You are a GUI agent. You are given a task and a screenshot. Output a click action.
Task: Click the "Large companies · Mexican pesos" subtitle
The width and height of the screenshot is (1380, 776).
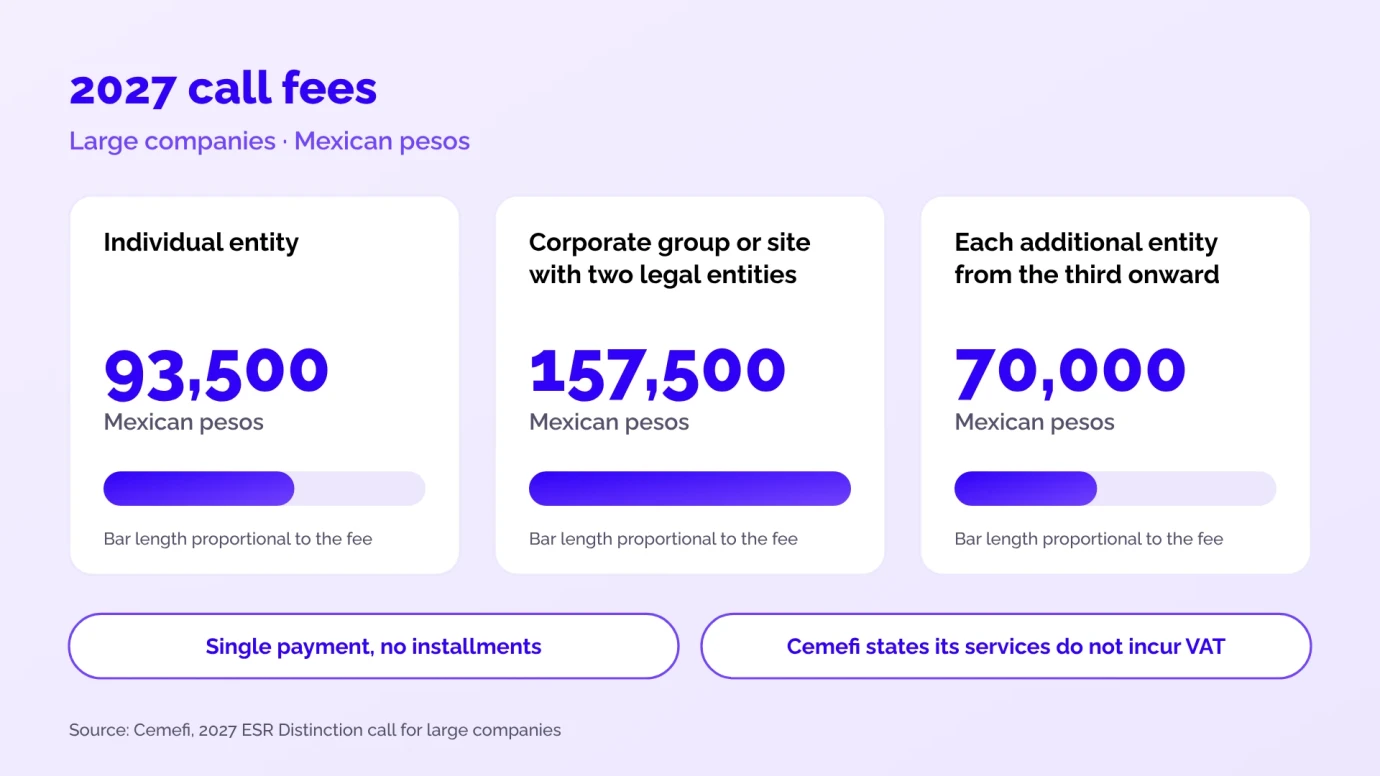269,141
